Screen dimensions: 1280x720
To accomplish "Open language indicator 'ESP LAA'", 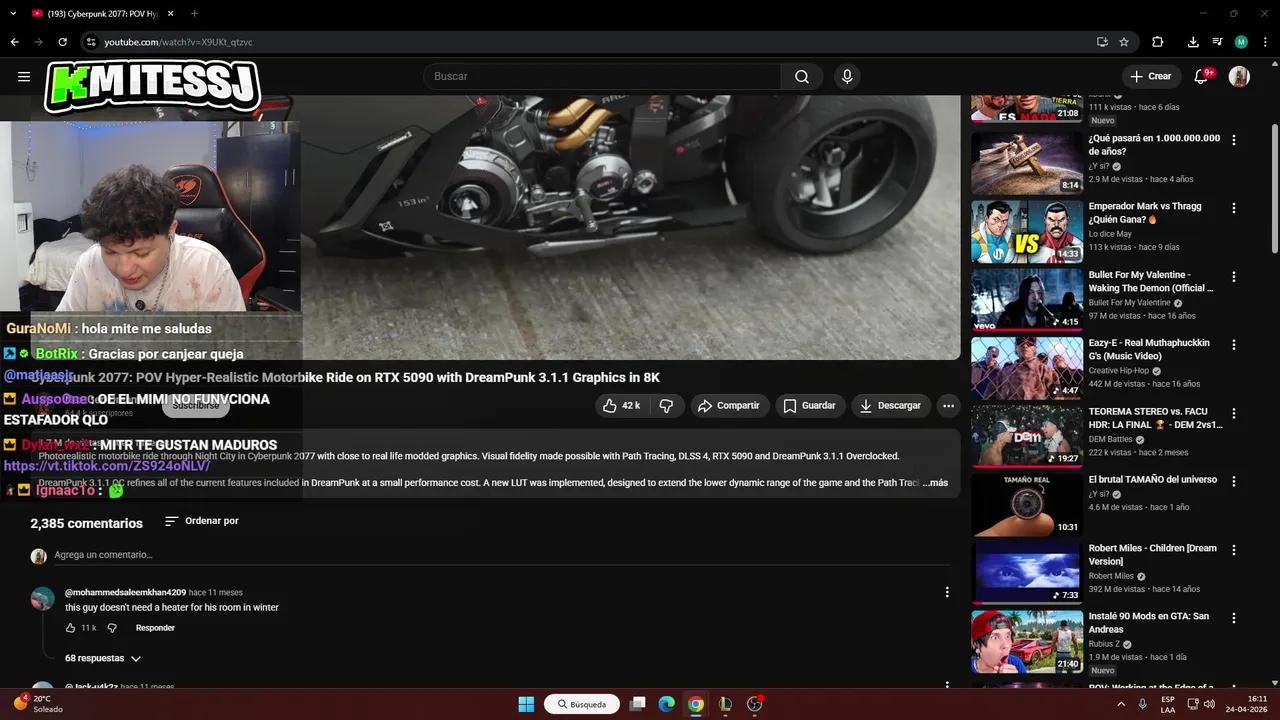I will [x=1168, y=704].
